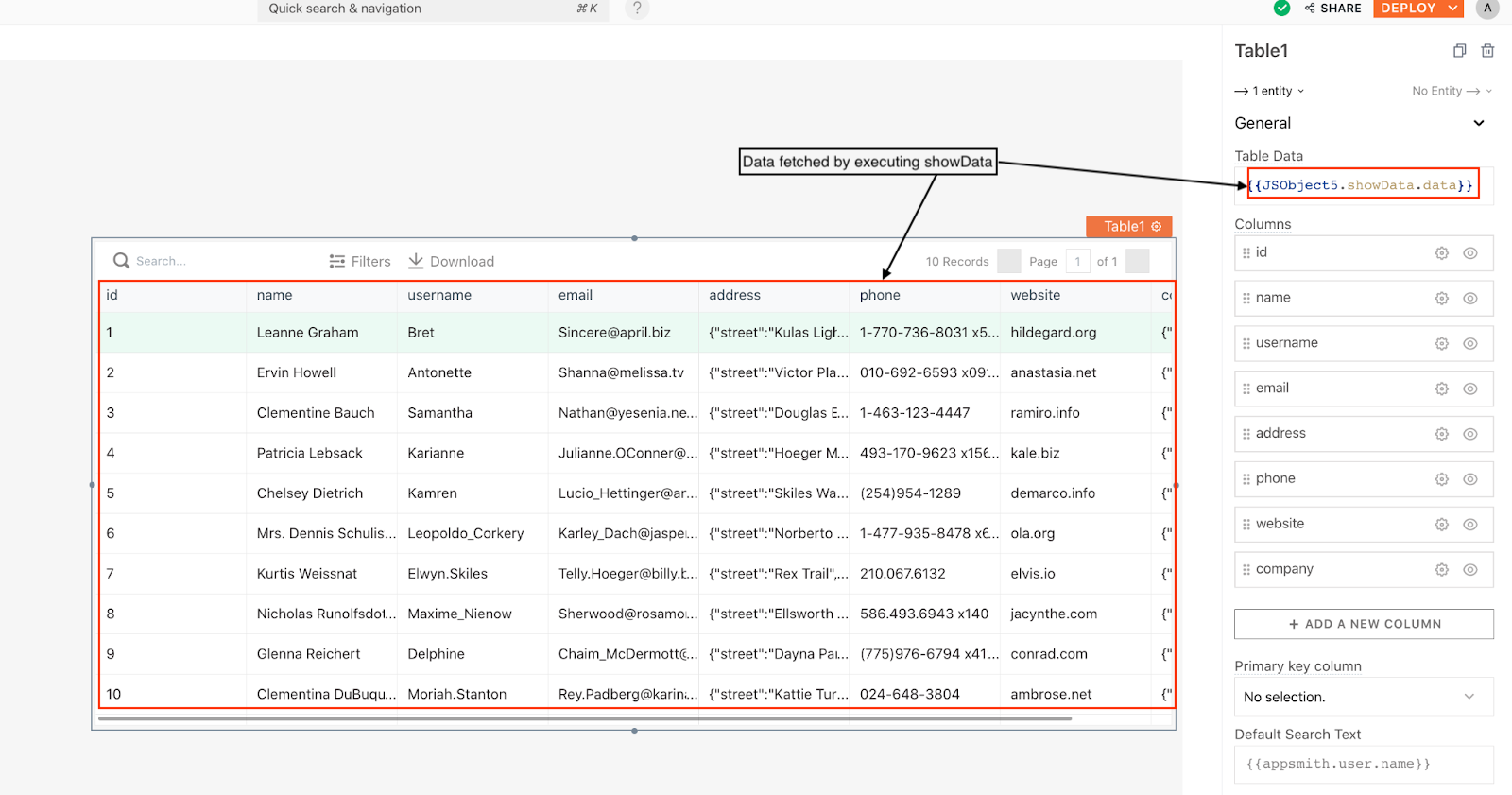Collapse the General section
1512x795 pixels.
tap(1479, 123)
